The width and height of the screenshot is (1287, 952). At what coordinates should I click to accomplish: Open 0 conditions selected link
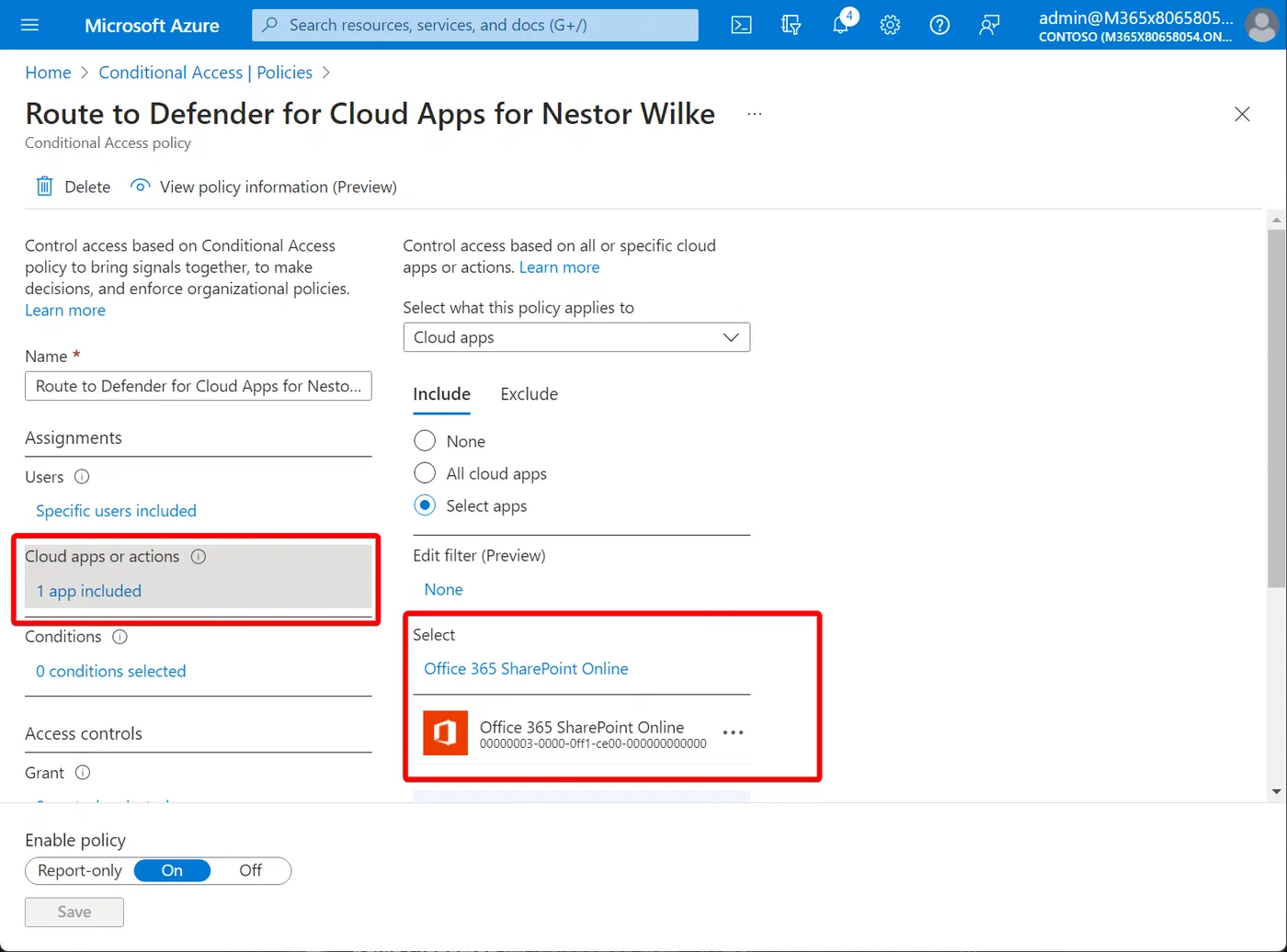[x=110, y=671]
